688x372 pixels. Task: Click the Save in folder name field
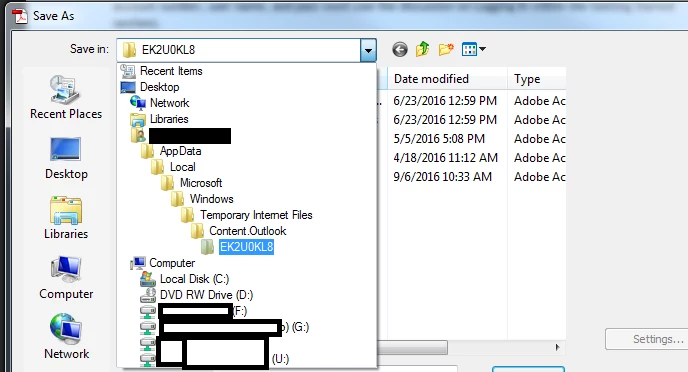(239, 50)
